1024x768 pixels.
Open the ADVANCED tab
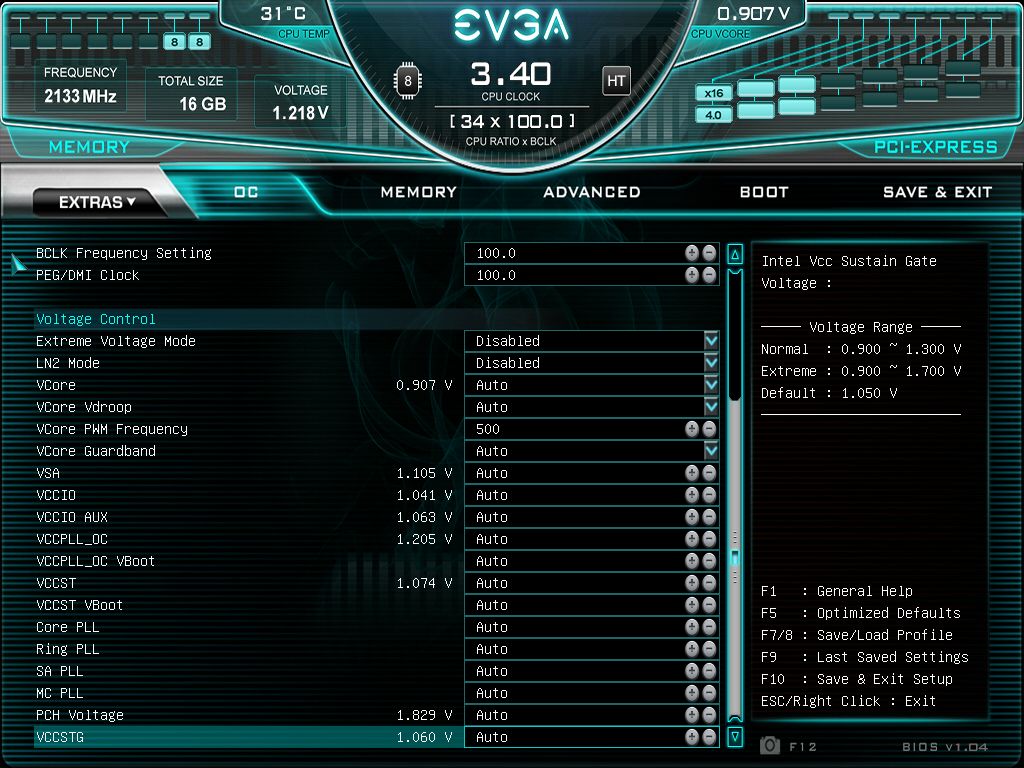click(x=592, y=192)
